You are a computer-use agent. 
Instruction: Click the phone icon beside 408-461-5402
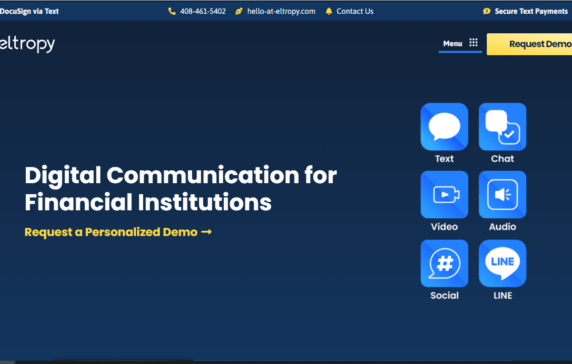[171, 11]
